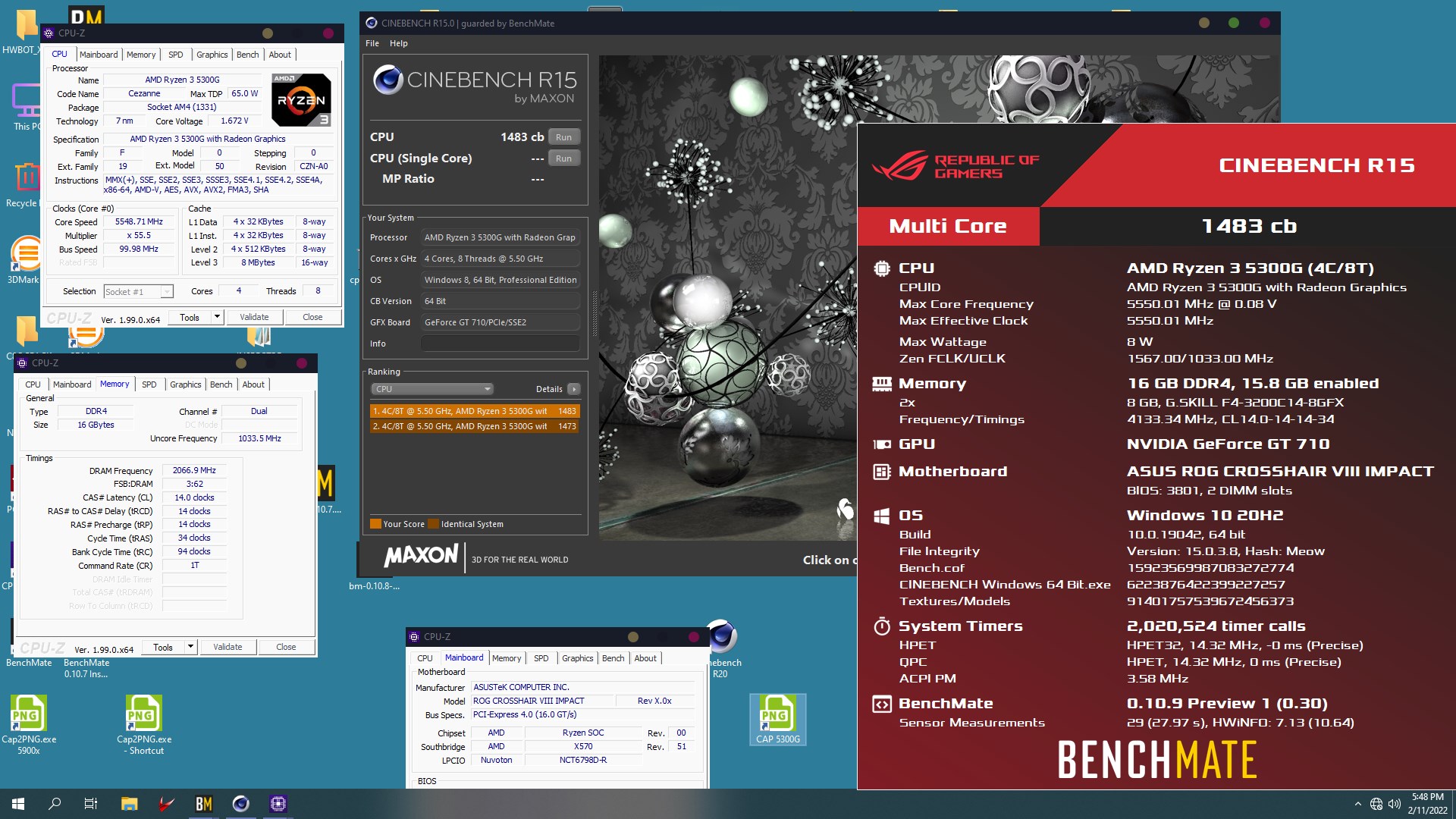The width and height of the screenshot is (1456, 819).
Task: Open About tab in bottom CPU-Z window
Action: (645, 658)
